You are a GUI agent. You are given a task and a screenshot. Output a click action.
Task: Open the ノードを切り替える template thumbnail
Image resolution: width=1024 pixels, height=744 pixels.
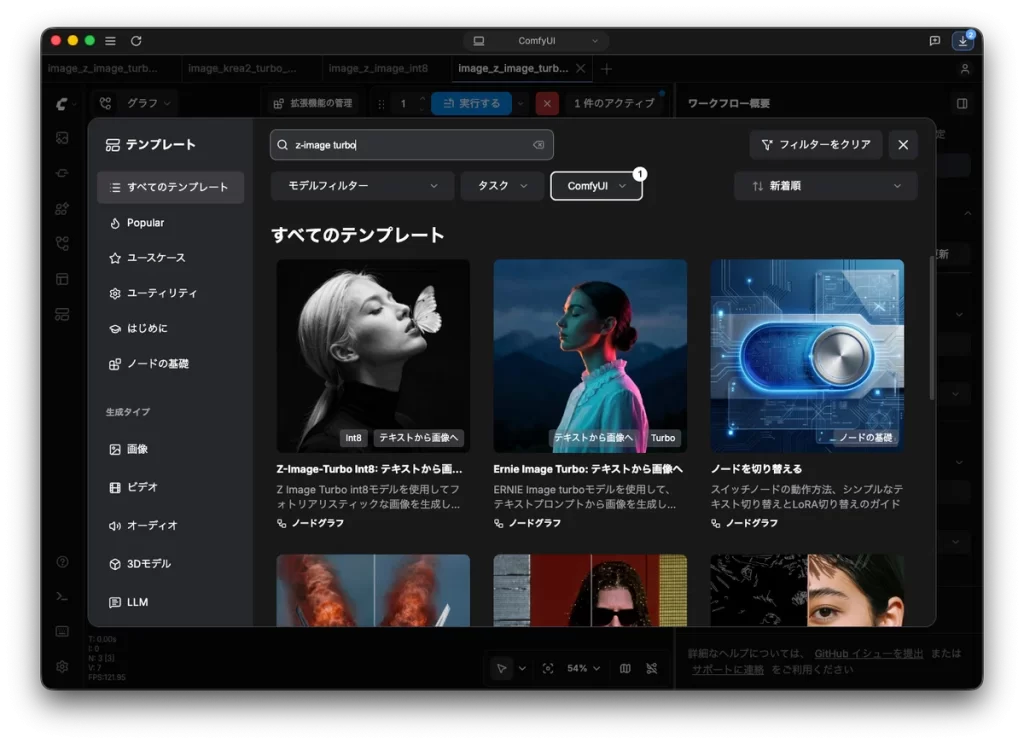(x=807, y=356)
